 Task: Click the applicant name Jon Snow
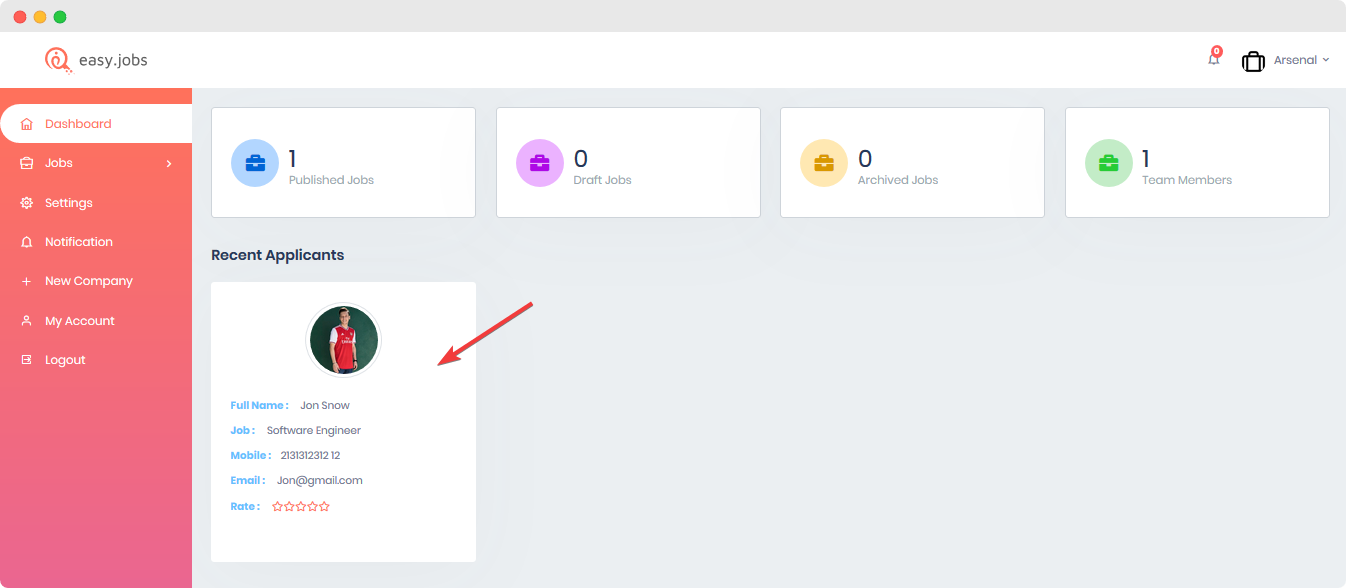tap(325, 405)
